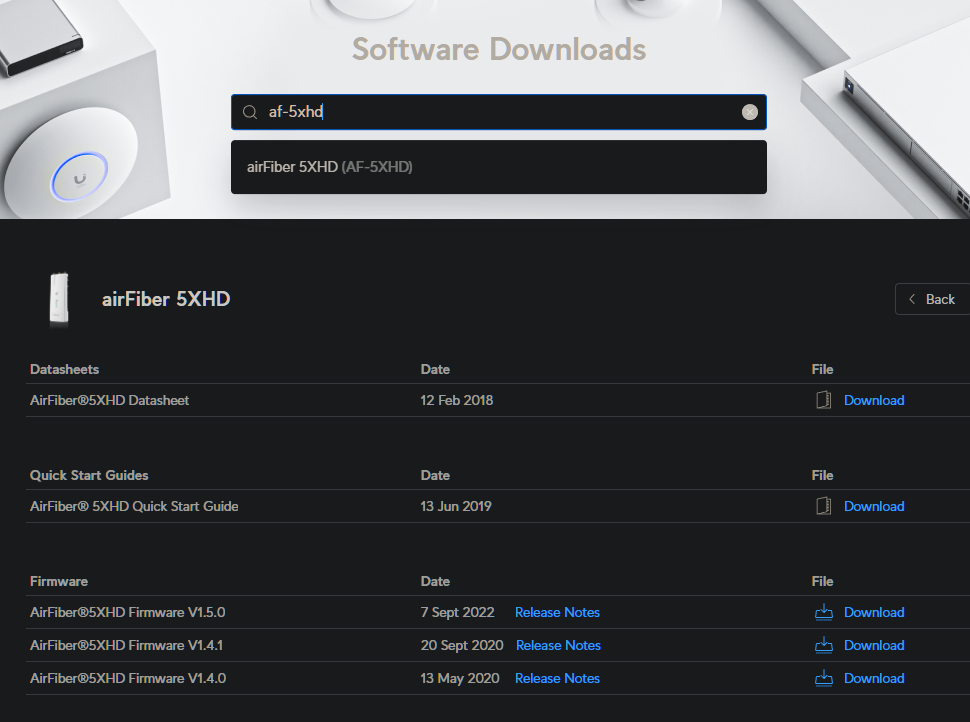This screenshot has width=970, height=722.
Task: Click the airFiber 5XHD product thumbnail
Action: coord(59,299)
